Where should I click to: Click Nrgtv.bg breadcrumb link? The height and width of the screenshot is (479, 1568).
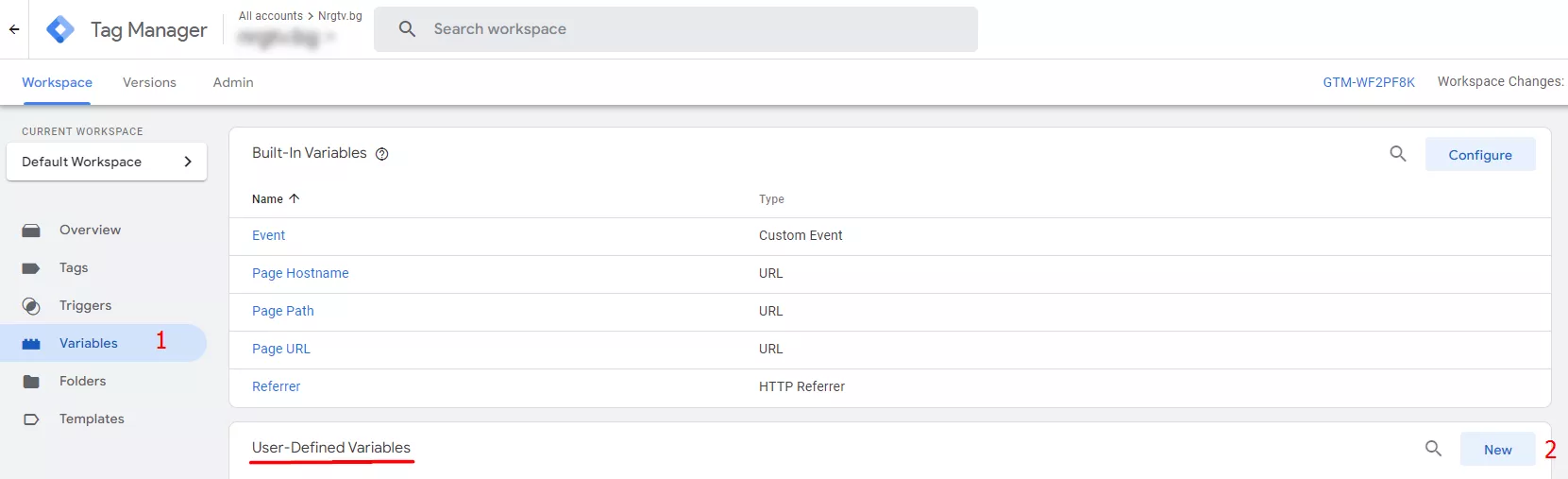pyautogui.click(x=340, y=16)
